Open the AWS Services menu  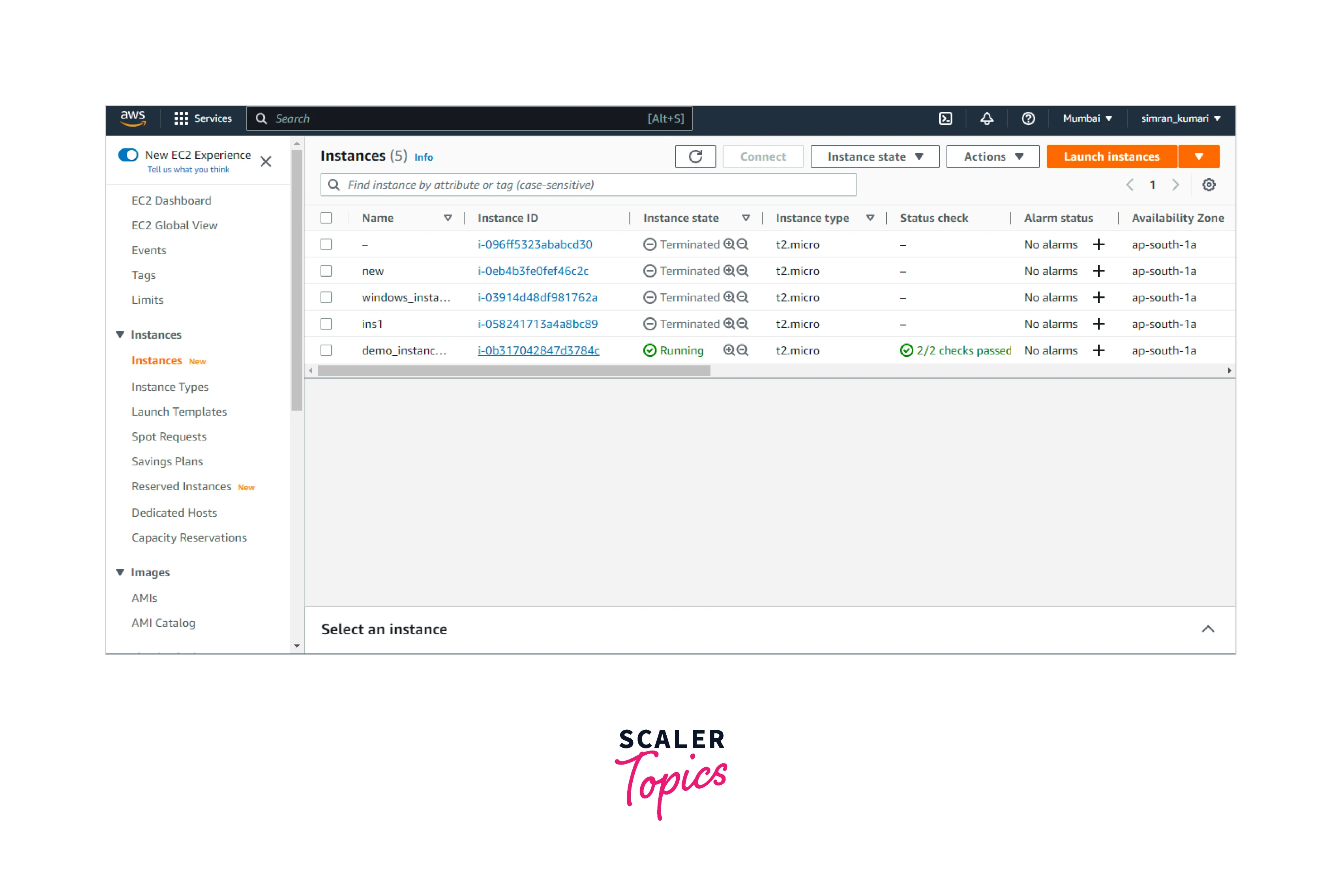click(203, 118)
